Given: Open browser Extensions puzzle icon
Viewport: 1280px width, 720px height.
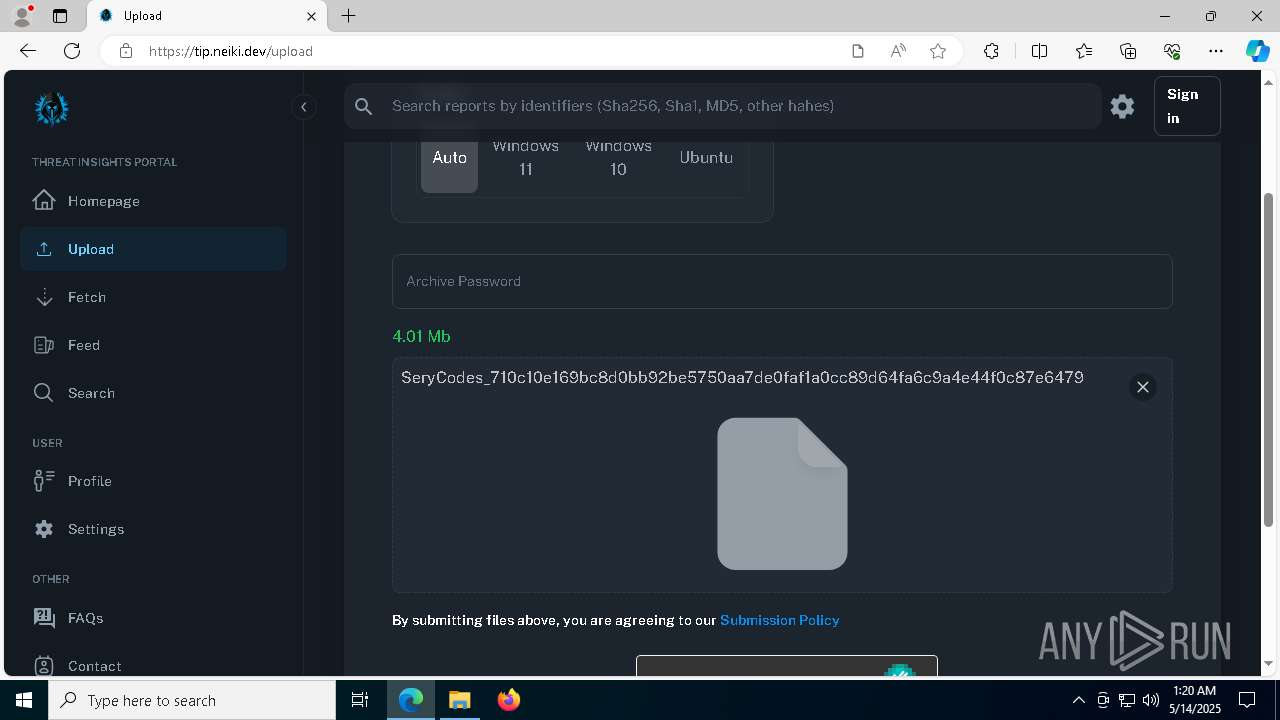Looking at the screenshot, I should (991, 51).
